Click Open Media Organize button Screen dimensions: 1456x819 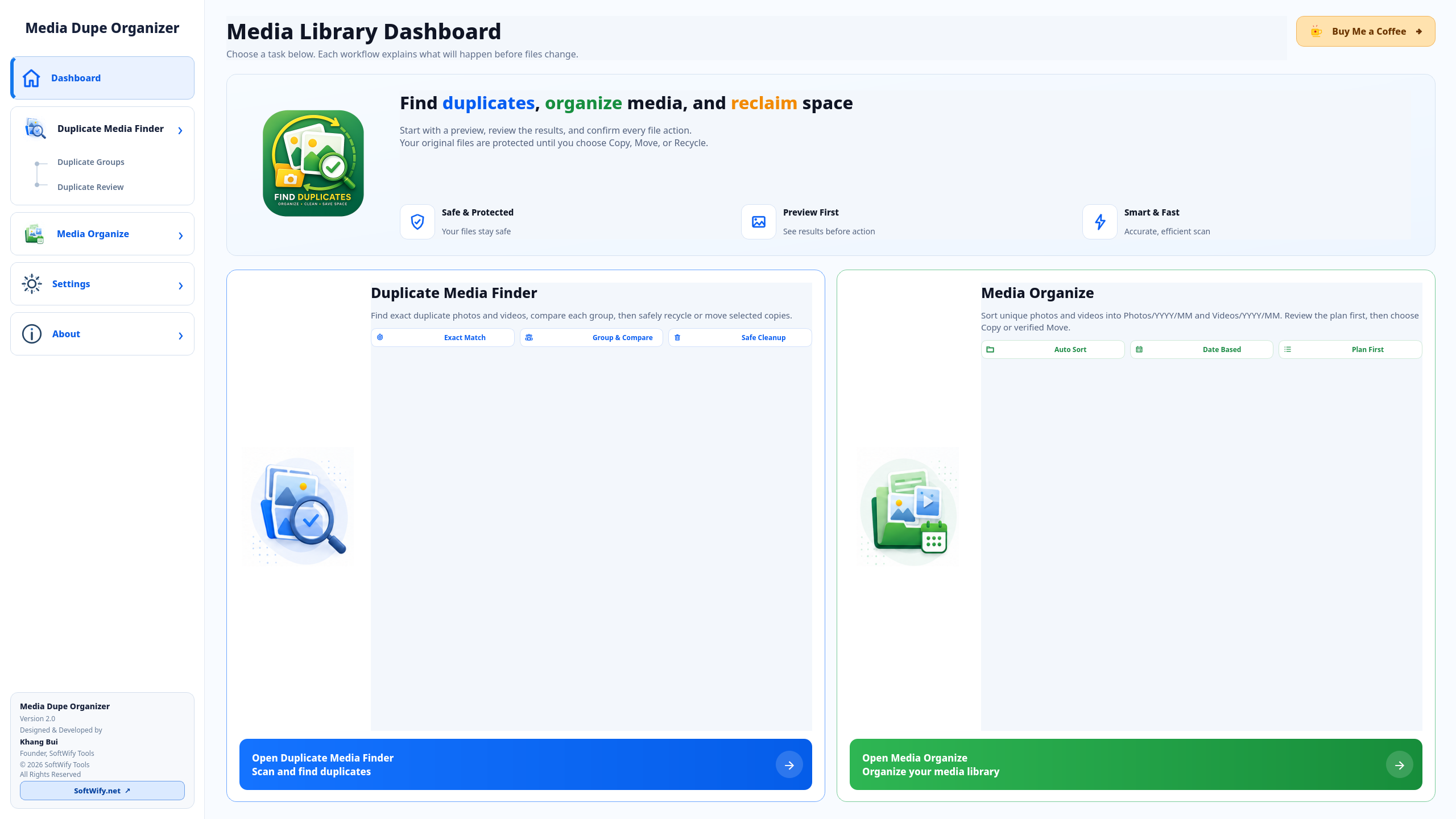[1136, 764]
